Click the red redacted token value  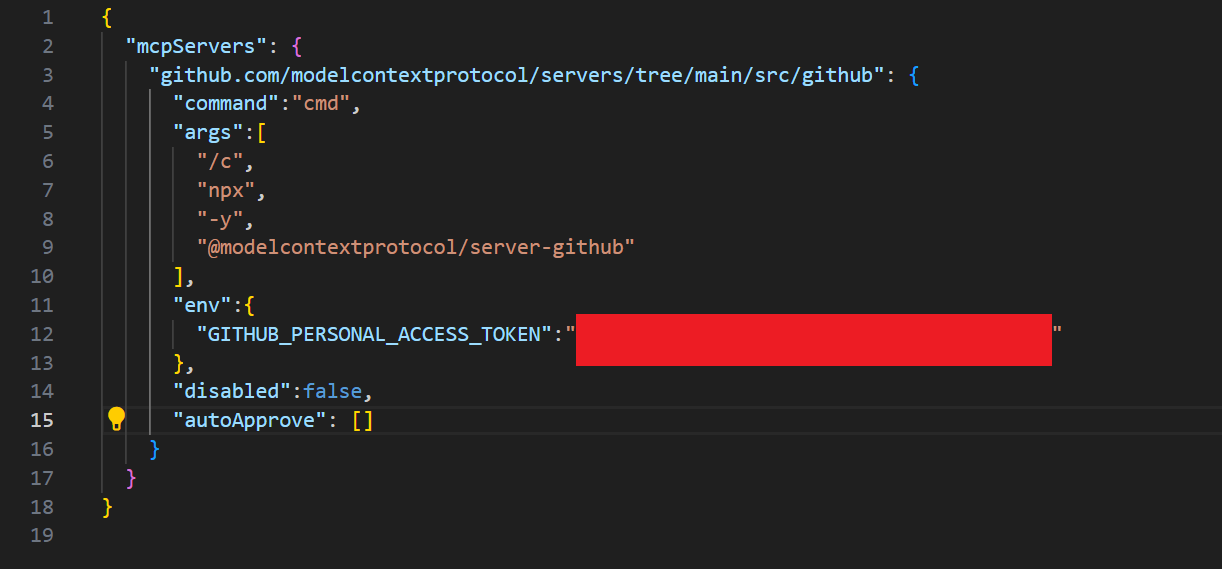coord(813,339)
